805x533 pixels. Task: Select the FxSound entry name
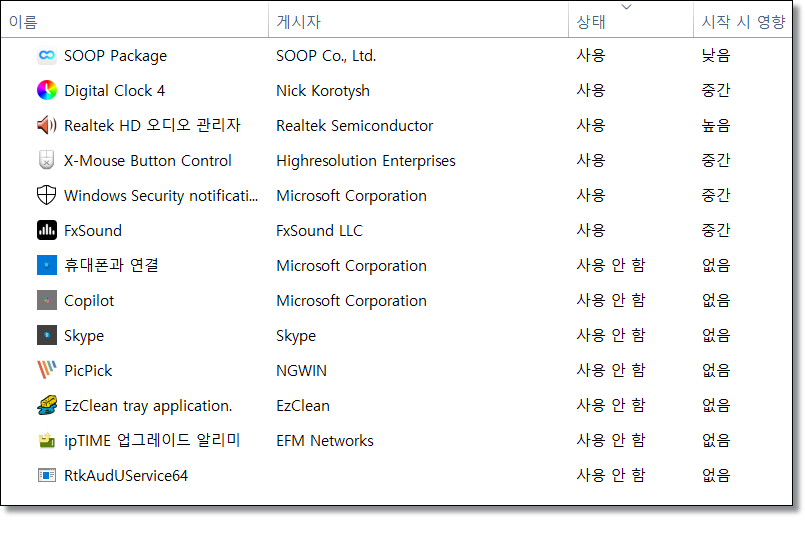[93, 230]
